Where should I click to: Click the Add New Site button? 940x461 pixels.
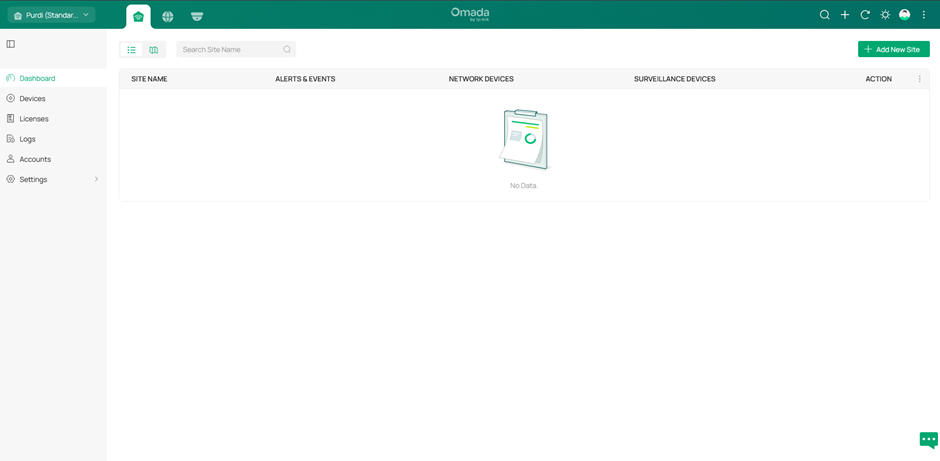pos(893,49)
